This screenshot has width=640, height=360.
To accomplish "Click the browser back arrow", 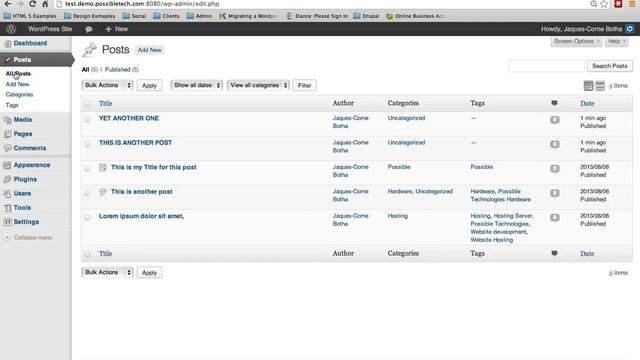I will [x=8, y=4].
